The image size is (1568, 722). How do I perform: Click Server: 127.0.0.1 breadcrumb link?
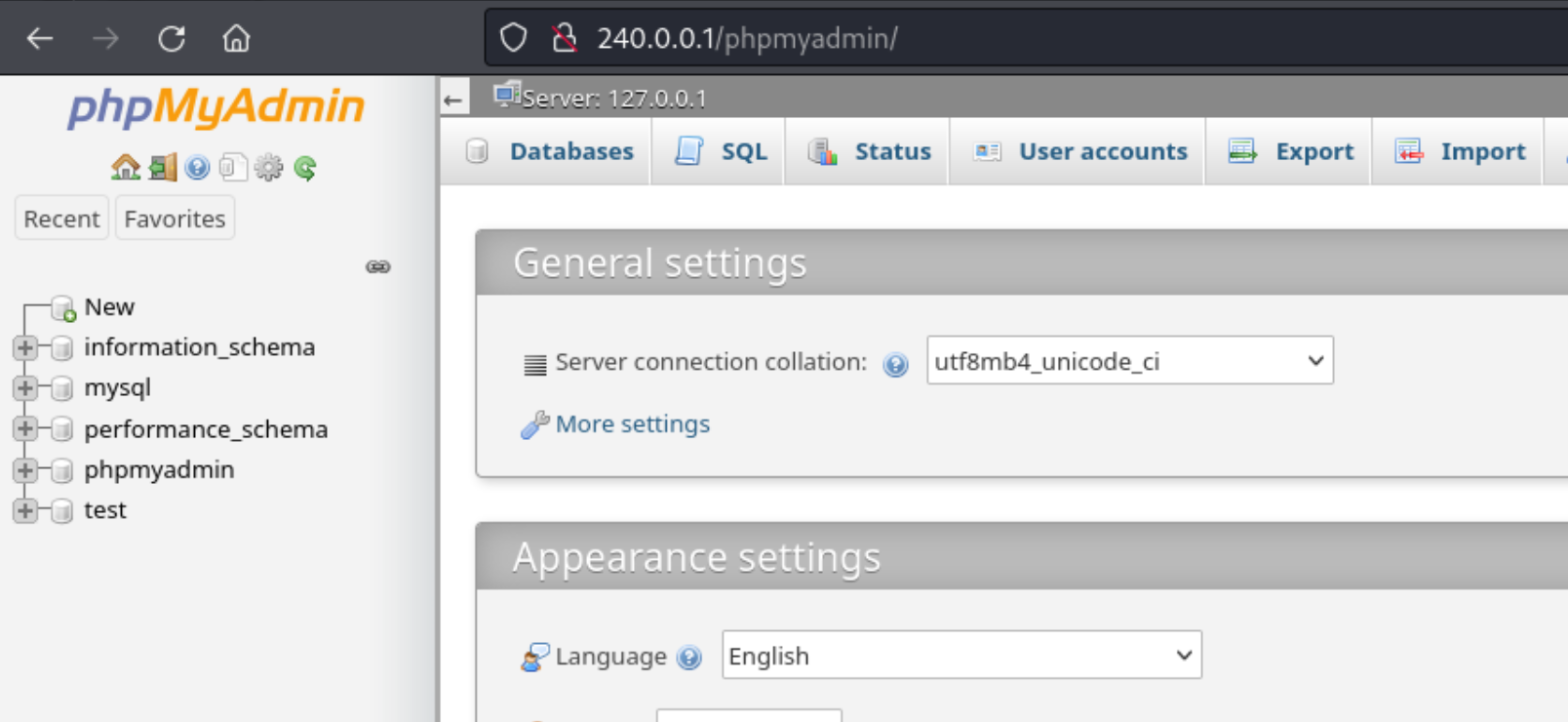click(614, 99)
